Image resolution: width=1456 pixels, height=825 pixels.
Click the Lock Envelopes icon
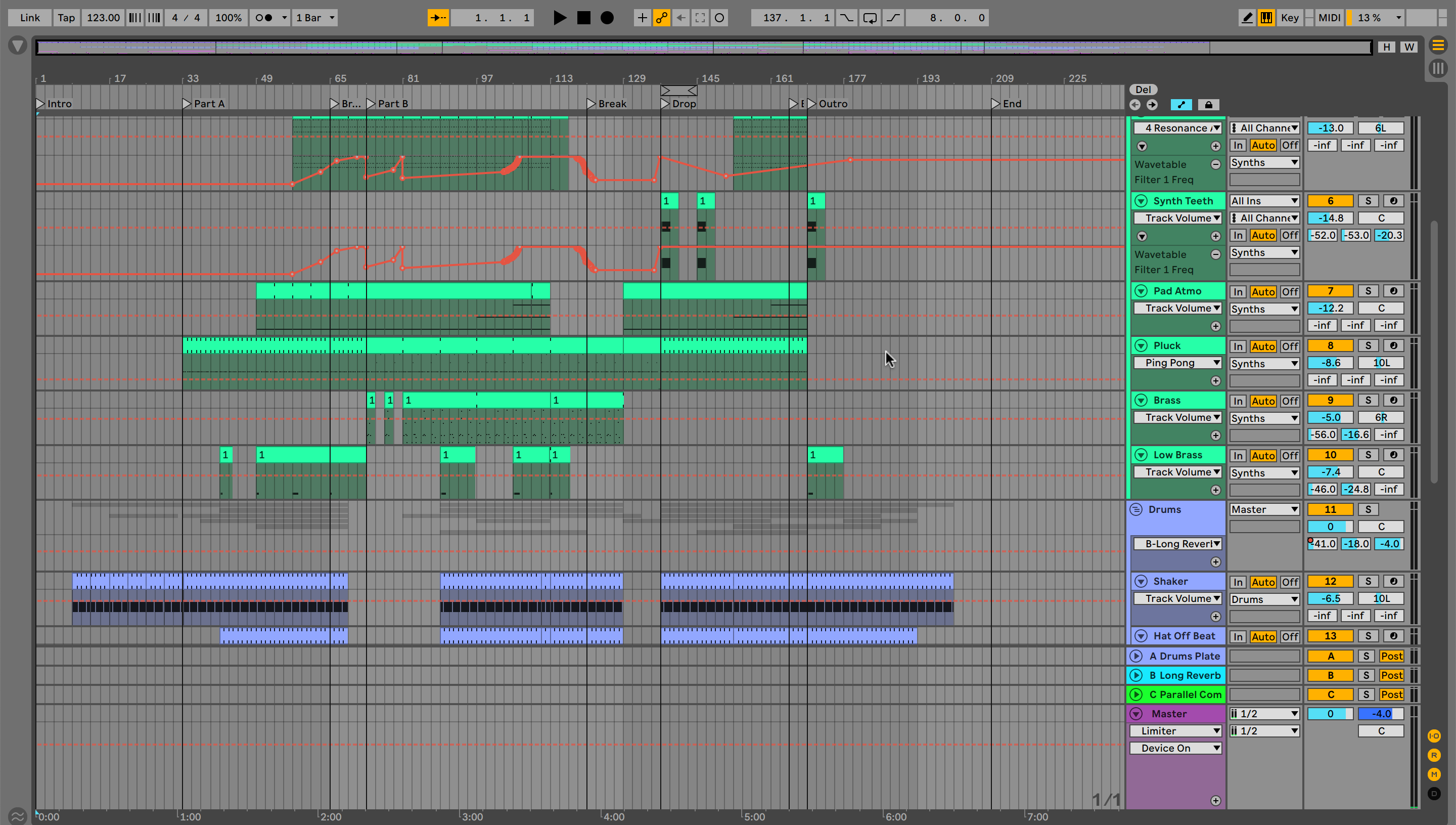pyautogui.click(x=1208, y=105)
